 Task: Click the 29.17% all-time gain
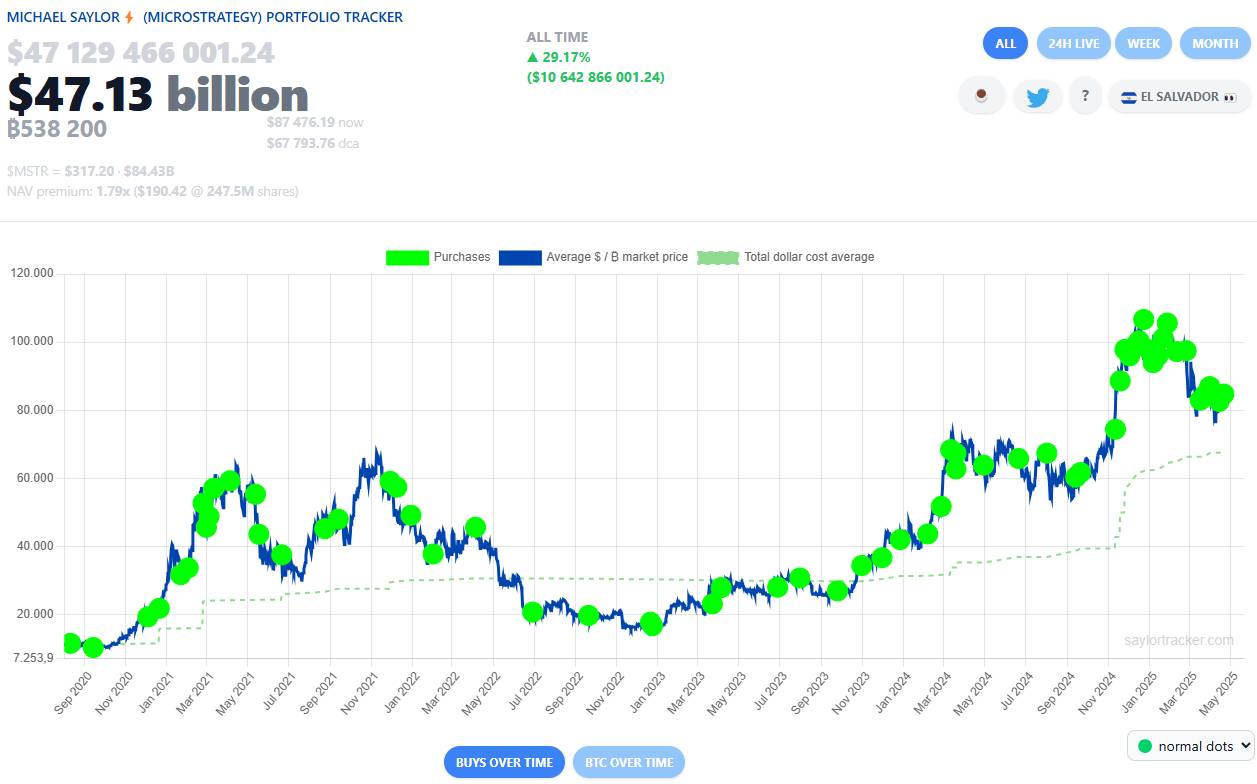click(559, 57)
